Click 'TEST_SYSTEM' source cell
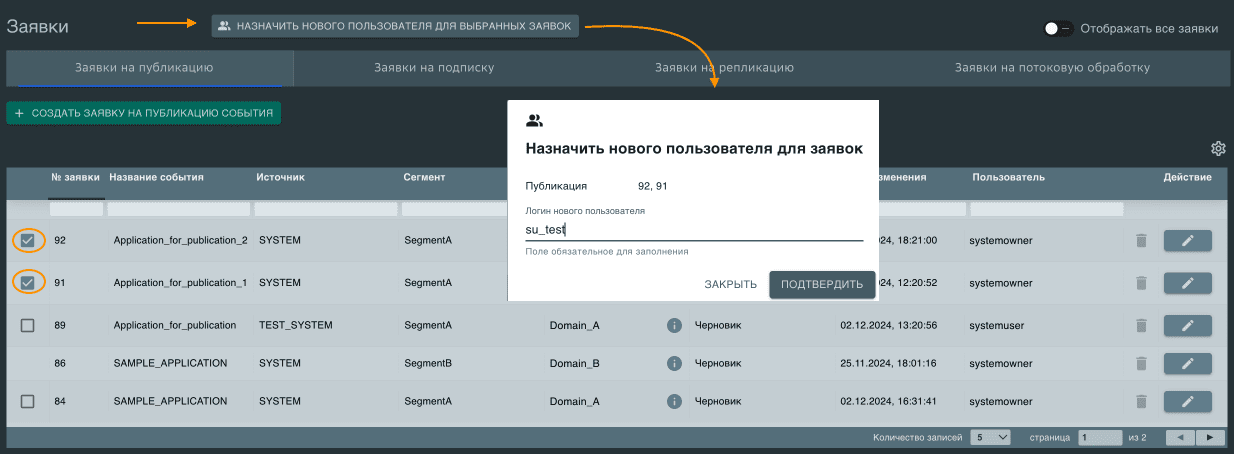The image size is (1234, 454). (295, 325)
